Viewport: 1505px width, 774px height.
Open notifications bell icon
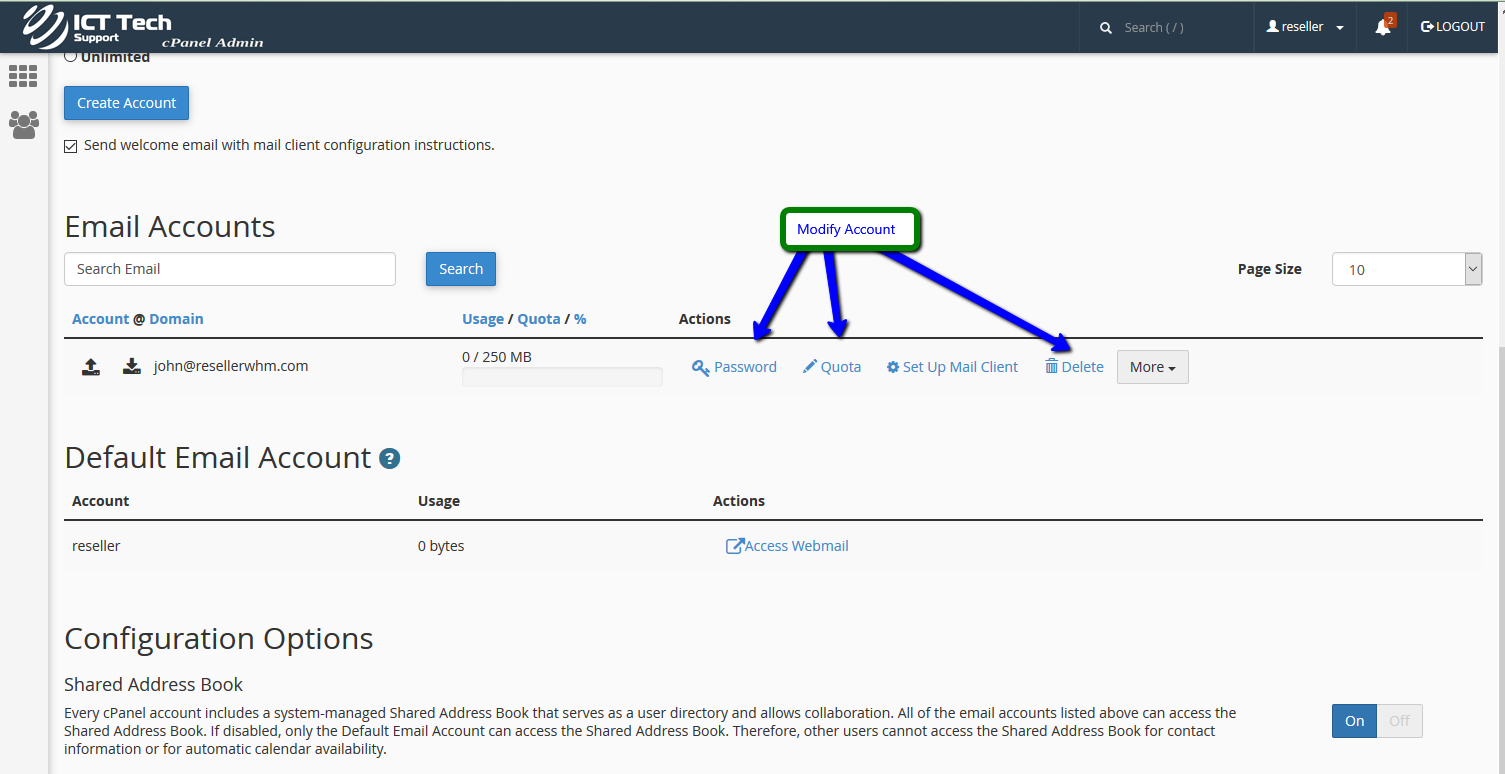coord(1383,27)
